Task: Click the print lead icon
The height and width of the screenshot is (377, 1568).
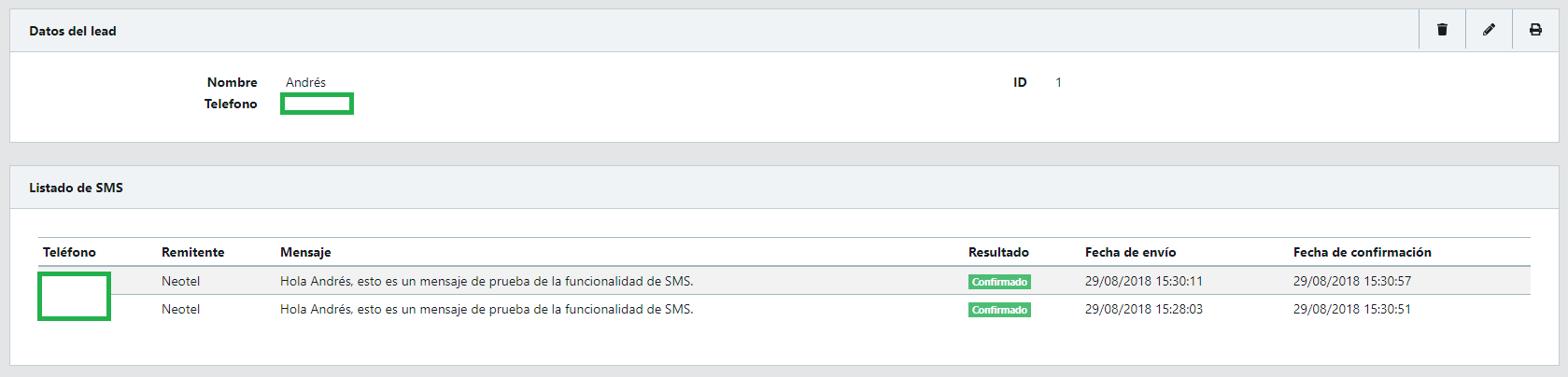Action: 1535,30
